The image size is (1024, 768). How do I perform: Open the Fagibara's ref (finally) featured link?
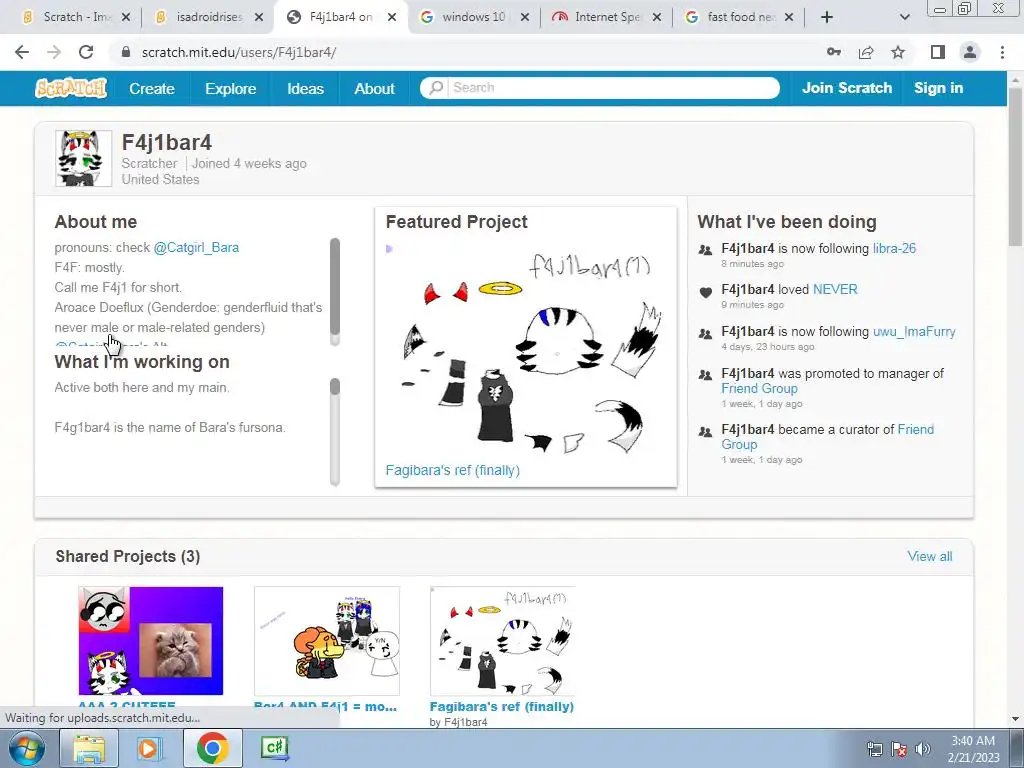(x=453, y=470)
